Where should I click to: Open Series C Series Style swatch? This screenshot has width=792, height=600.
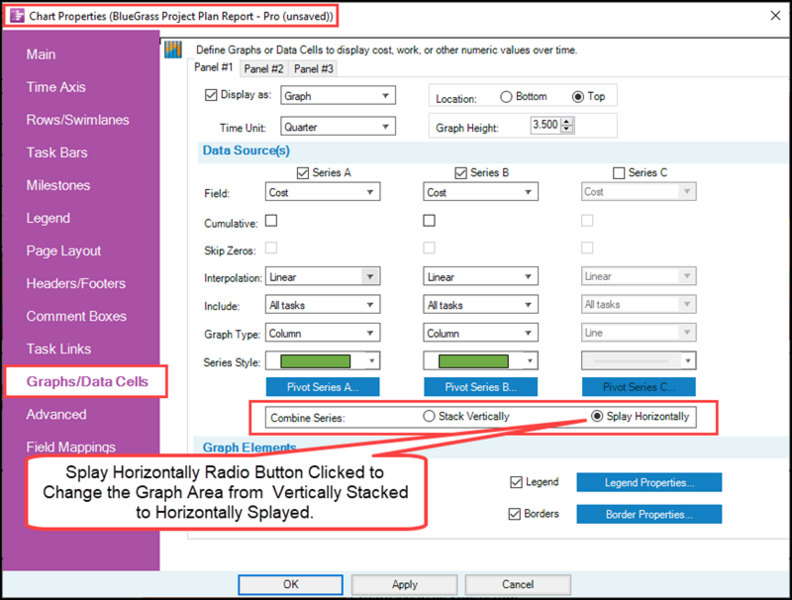[638, 361]
